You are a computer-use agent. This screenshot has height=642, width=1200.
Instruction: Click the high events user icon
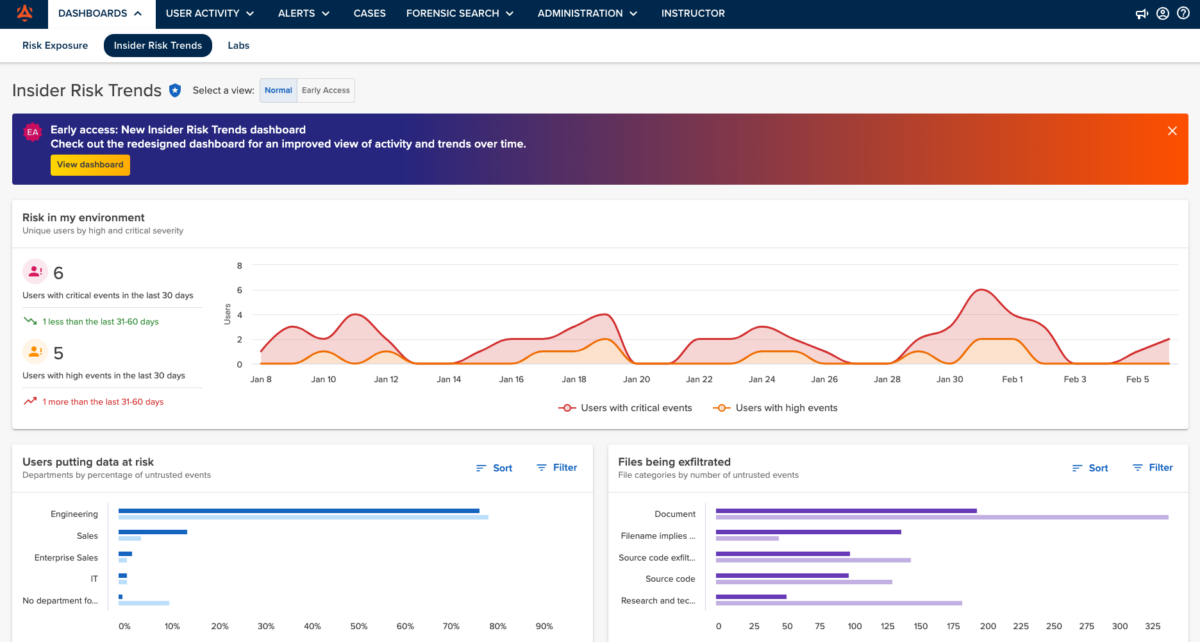click(x=34, y=352)
